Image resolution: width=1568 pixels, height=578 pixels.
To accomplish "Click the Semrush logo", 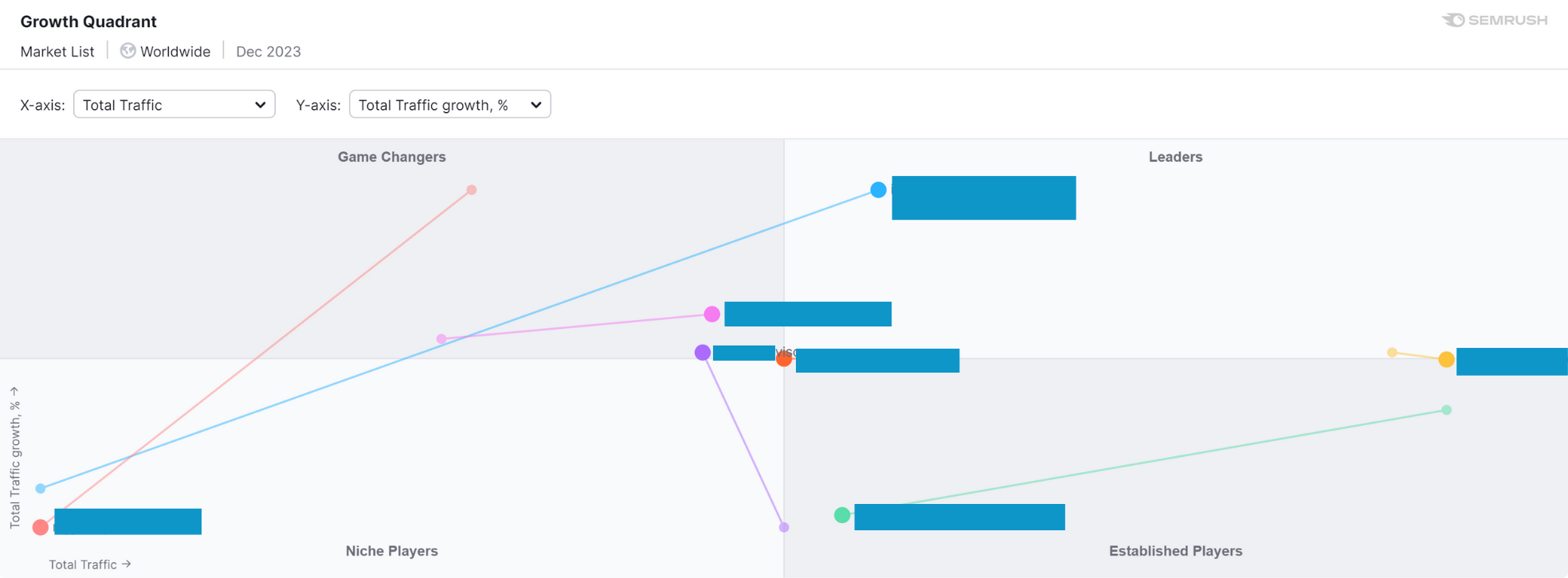I will [x=1494, y=20].
